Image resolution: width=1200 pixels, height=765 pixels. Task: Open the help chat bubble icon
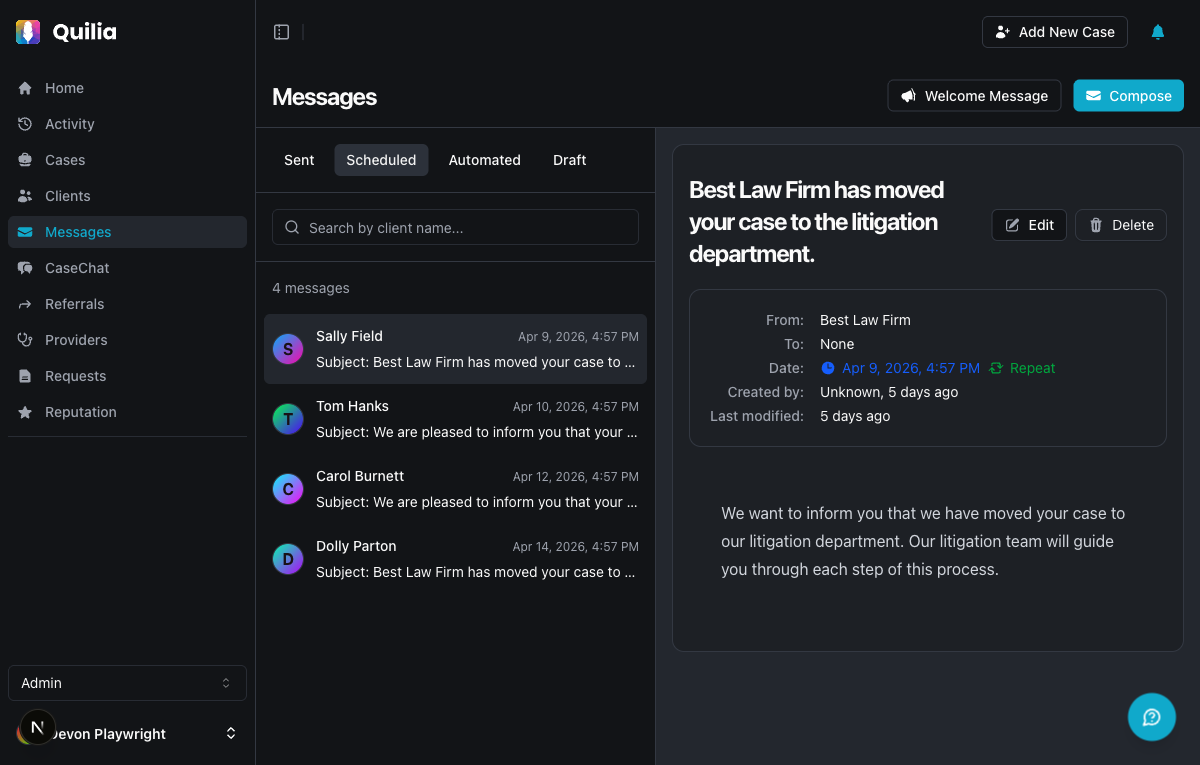point(1151,717)
